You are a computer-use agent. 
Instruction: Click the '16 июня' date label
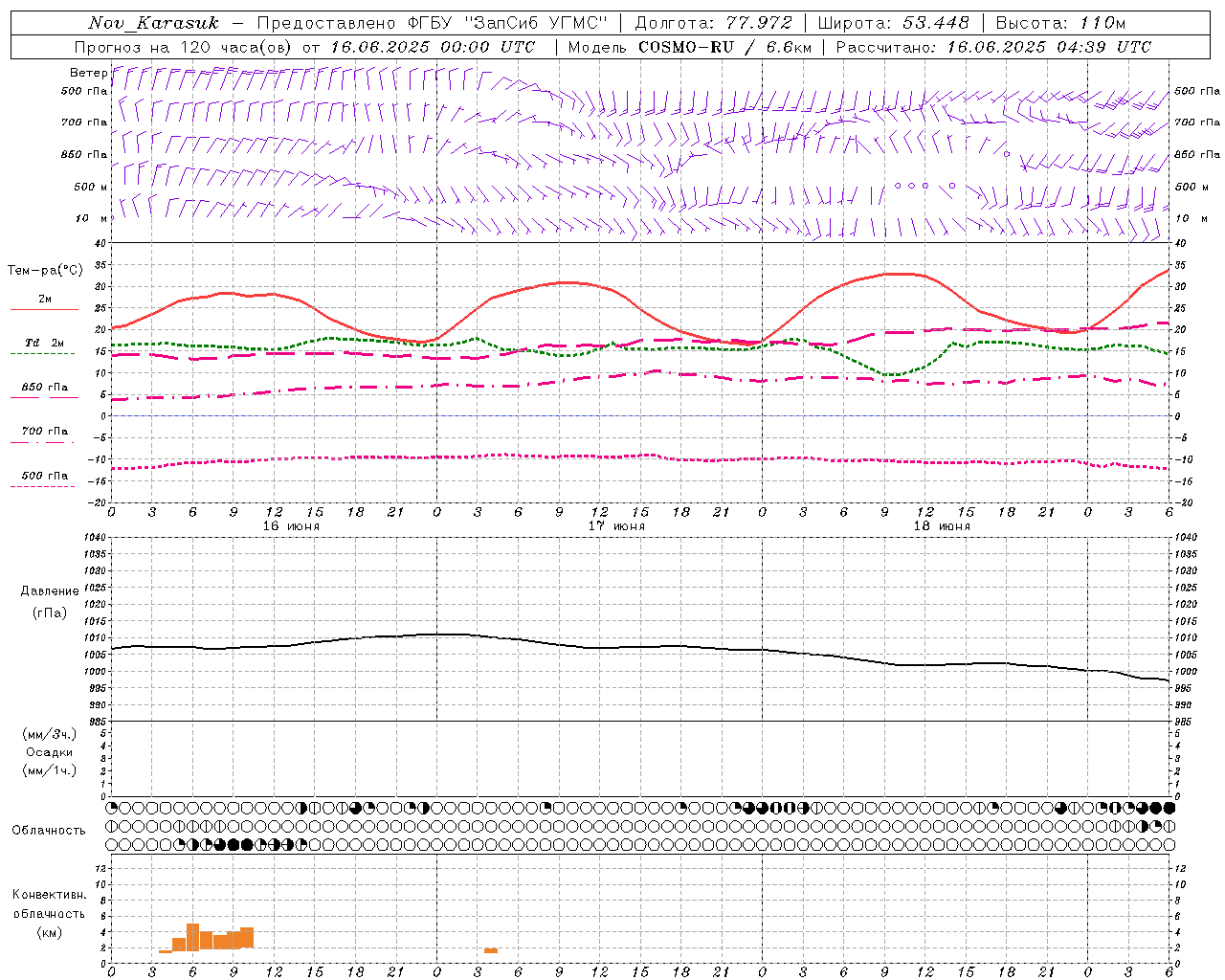coord(291,526)
